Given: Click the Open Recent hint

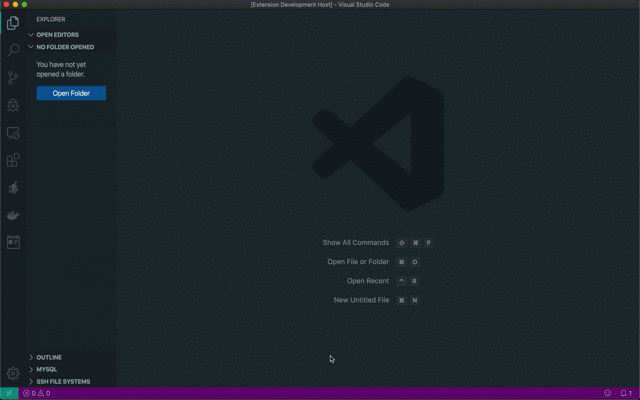Looking at the screenshot, I should (382, 281).
